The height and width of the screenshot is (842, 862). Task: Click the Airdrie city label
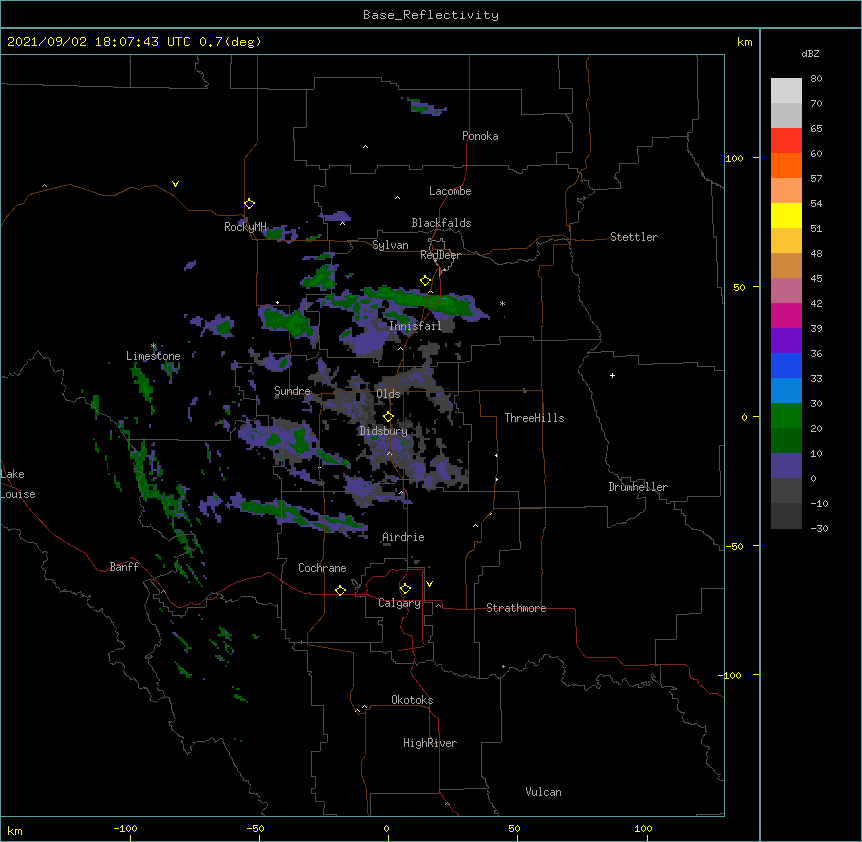point(404,537)
